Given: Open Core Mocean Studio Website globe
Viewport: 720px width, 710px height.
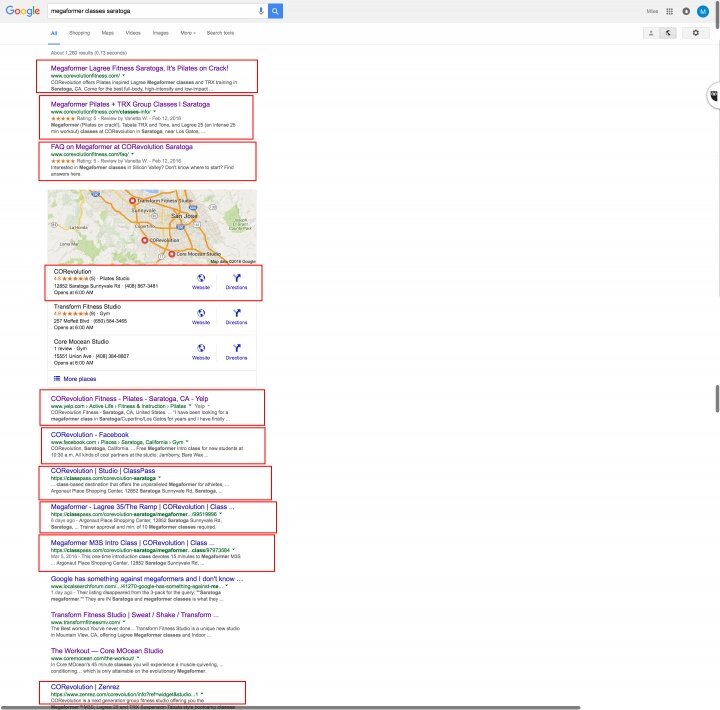Looking at the screenshot, I should point(201,348).
